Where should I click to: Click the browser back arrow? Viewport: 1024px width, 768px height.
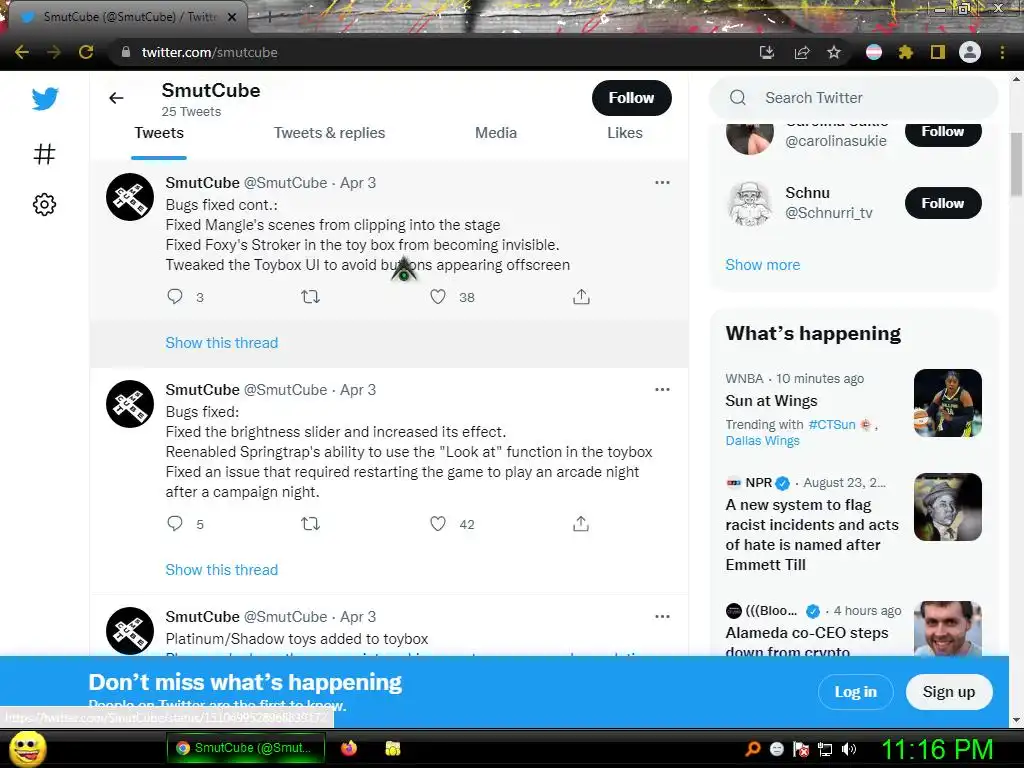coord(22,52)
